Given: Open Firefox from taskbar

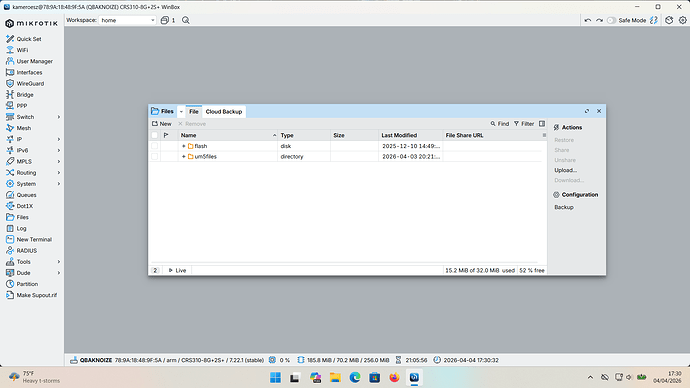Looking at the screenshot, I should (394, 377).
